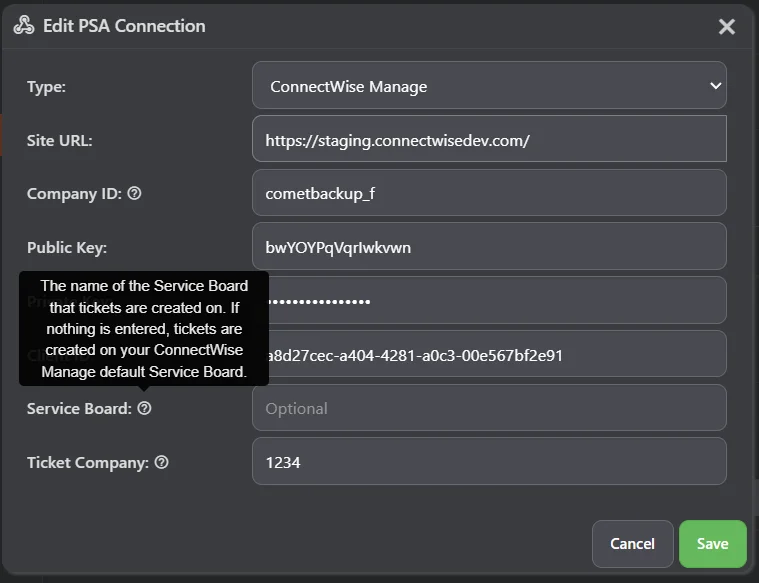Click the Site URL: label

point(60,141)
